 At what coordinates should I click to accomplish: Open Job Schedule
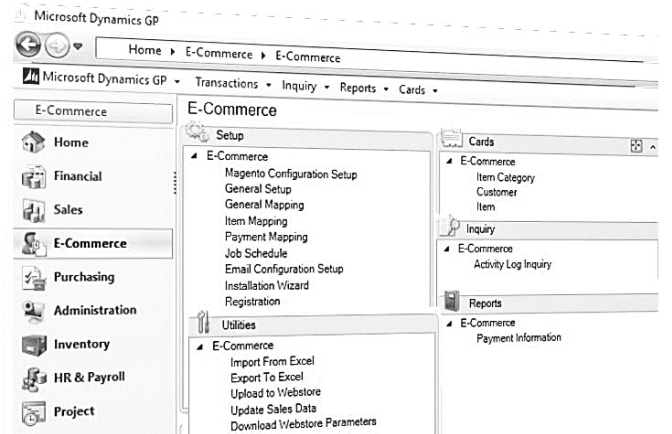click(256, 253)
